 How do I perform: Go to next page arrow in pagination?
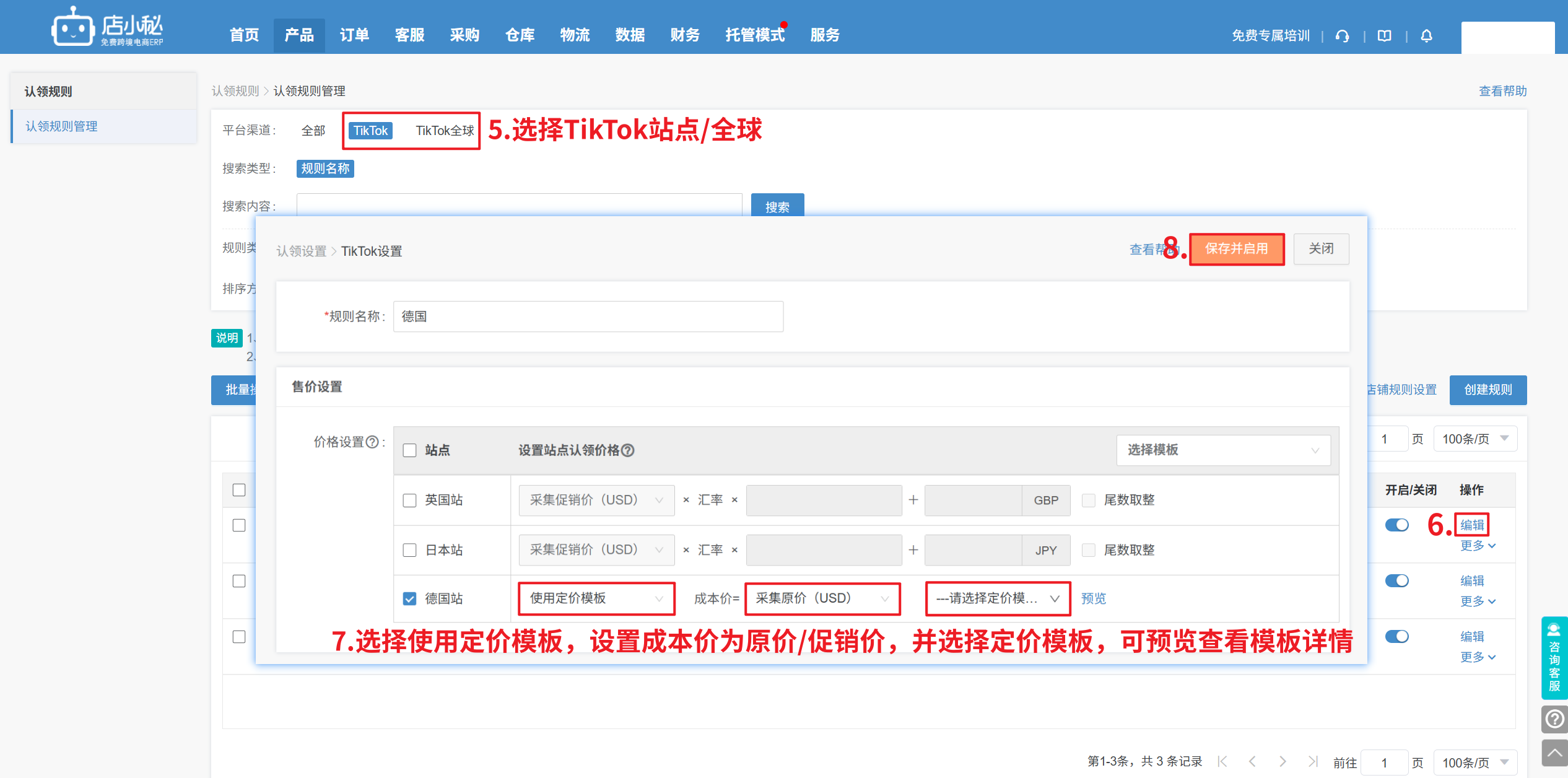click(x=1283, y=762)
